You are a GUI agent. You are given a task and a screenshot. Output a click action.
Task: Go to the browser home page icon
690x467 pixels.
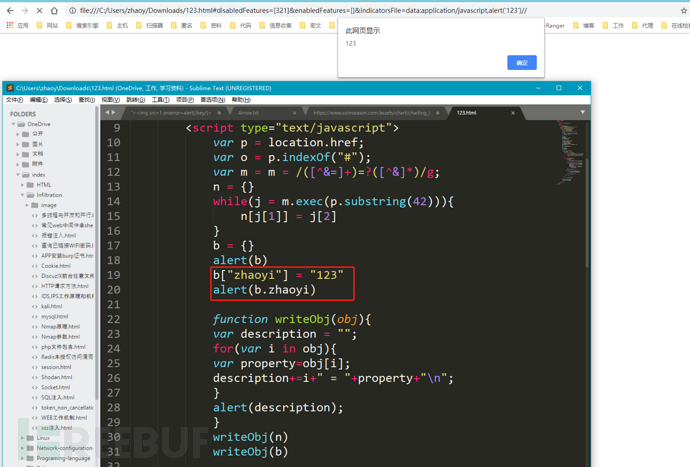pyautogui.click(x=54, y=11)
